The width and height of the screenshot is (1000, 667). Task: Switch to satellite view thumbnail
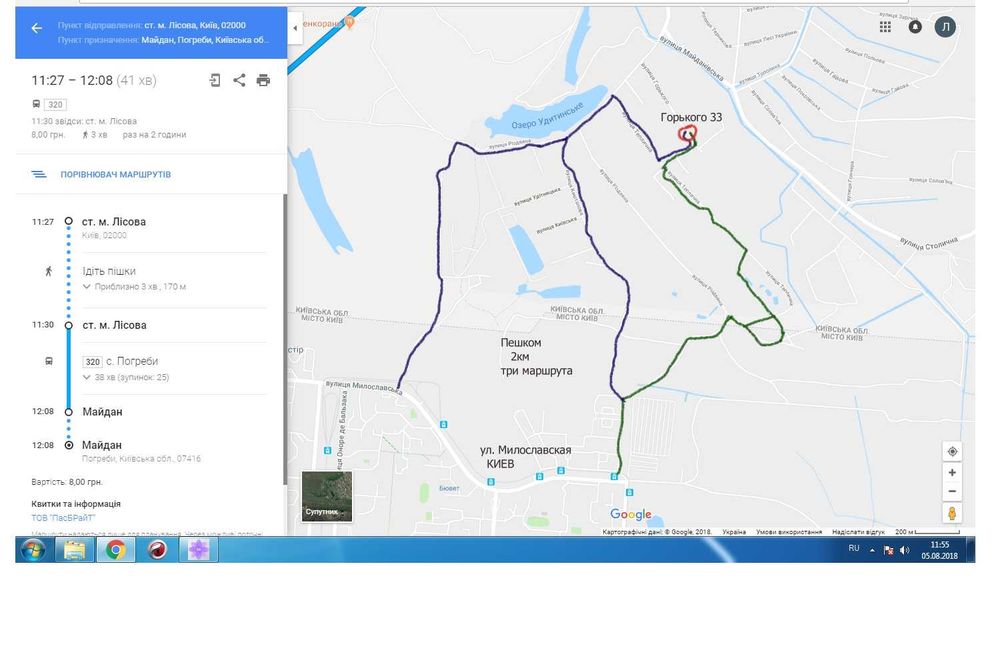(327, 497)
